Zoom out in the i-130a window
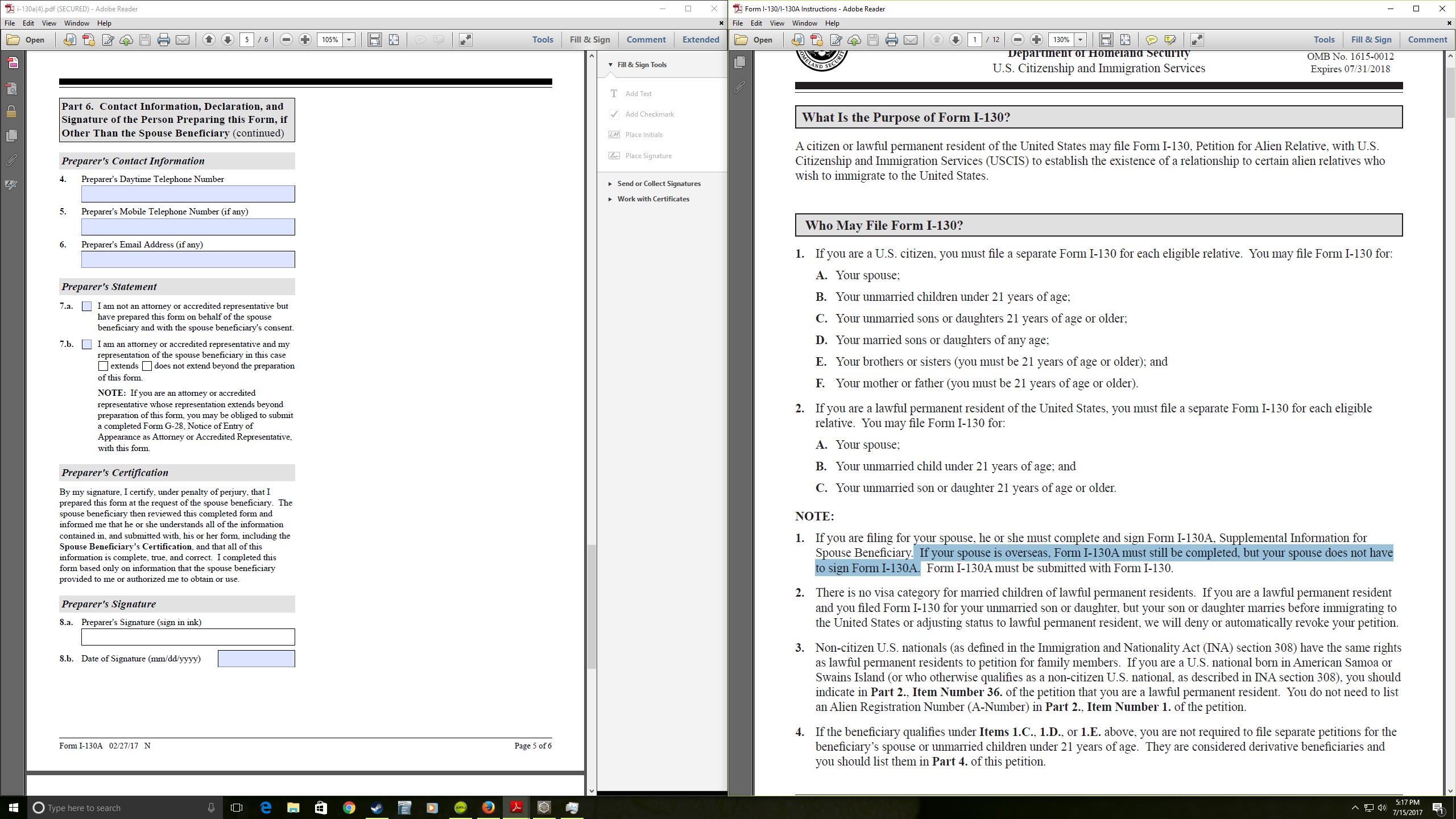The height and width of the screenshot is (819, 1456). click(287, 40)
